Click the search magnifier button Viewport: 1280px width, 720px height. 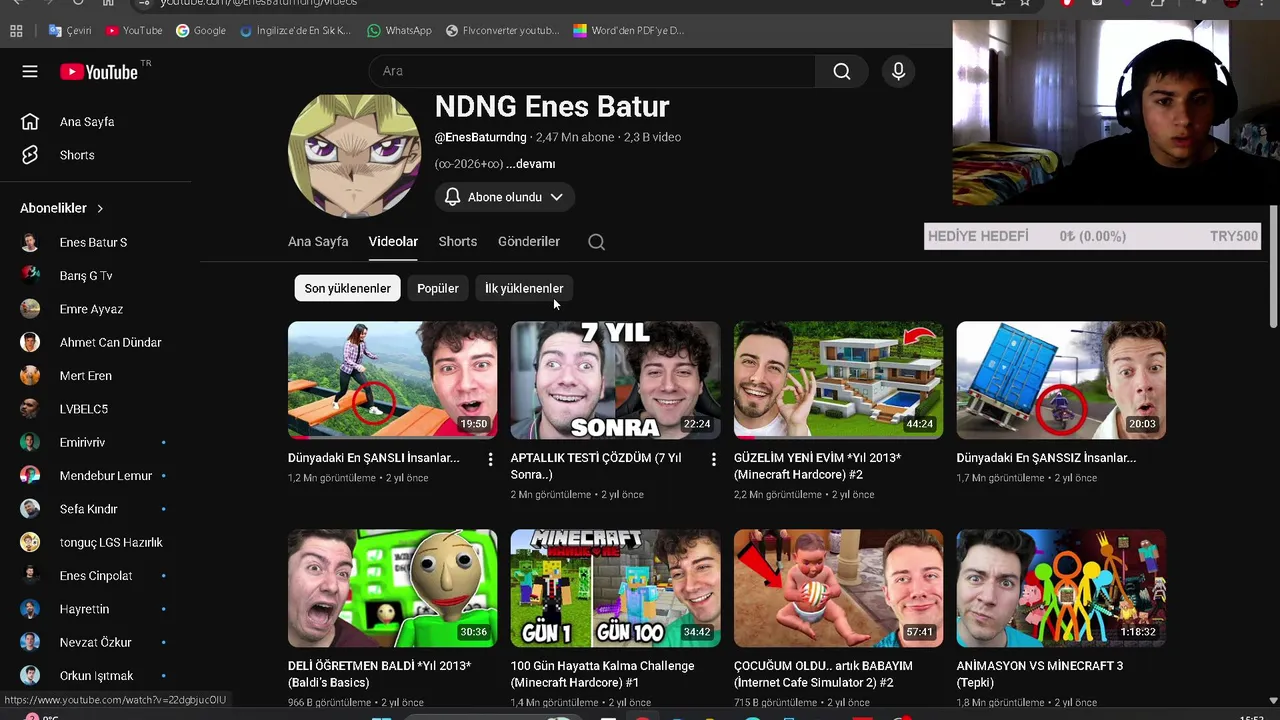842,71
